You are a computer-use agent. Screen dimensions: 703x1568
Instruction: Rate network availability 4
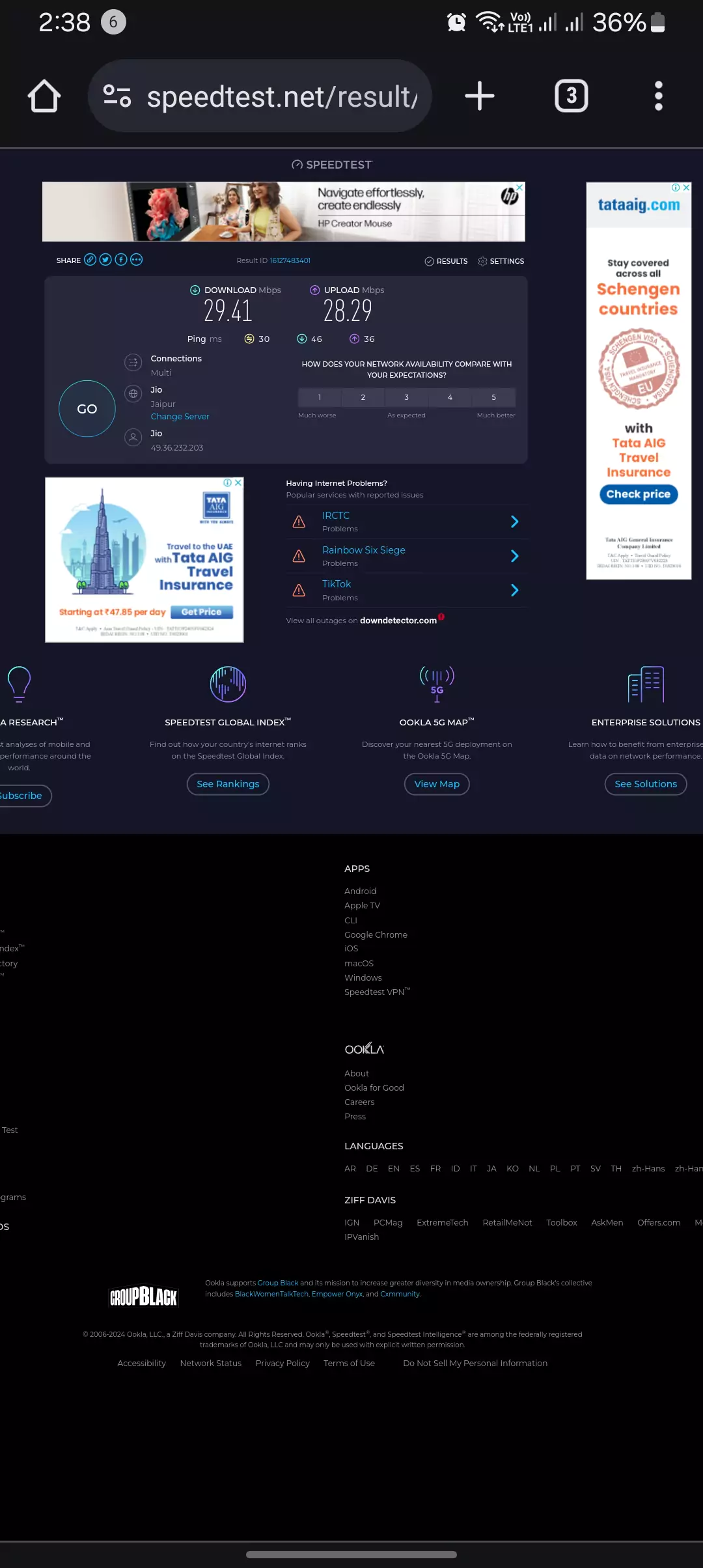(450, 397)
